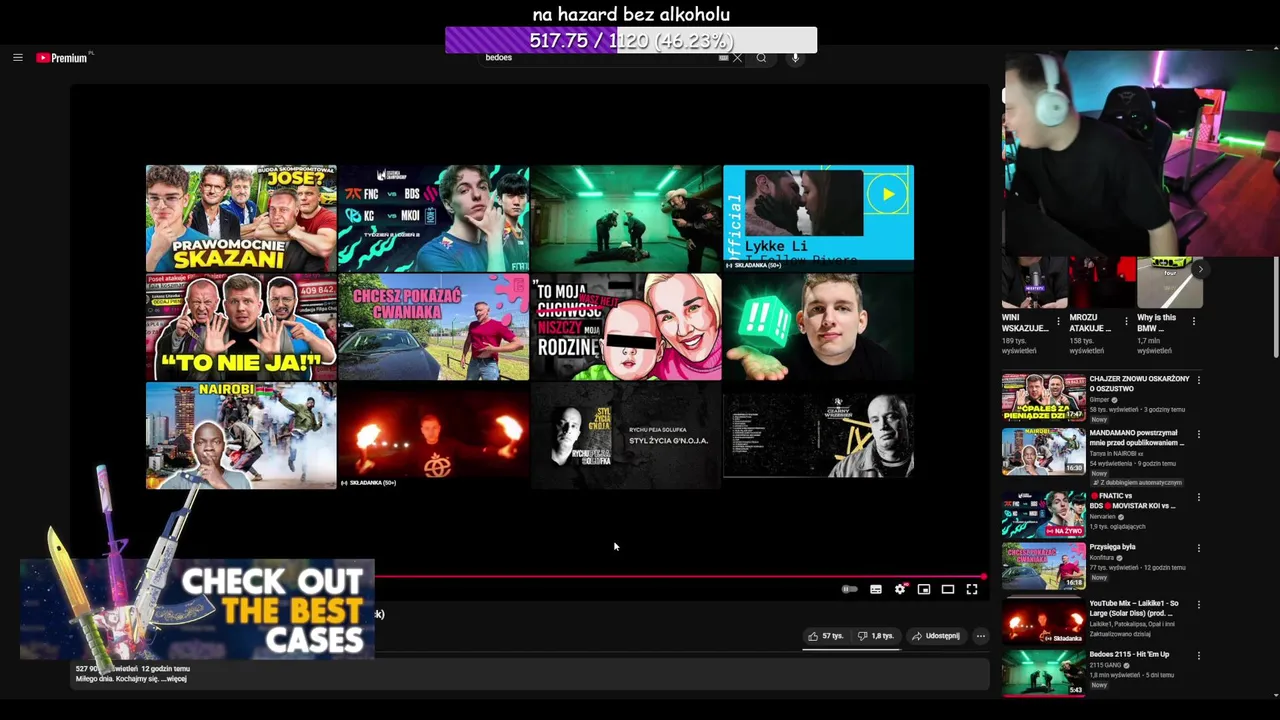1280x720 pixels.
Task: Open the on-screen keyboard icon in search
Action: pyautogui.click(x=723, y=58)
